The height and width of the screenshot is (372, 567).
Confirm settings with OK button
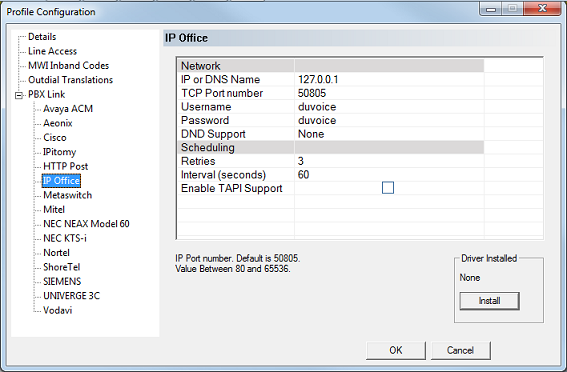click(396, 350)
